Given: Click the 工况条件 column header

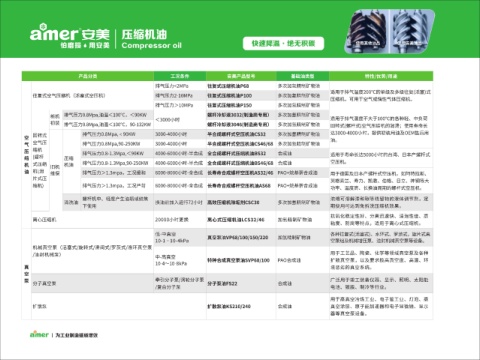Looking at the screenshot, I should (180, 76).
